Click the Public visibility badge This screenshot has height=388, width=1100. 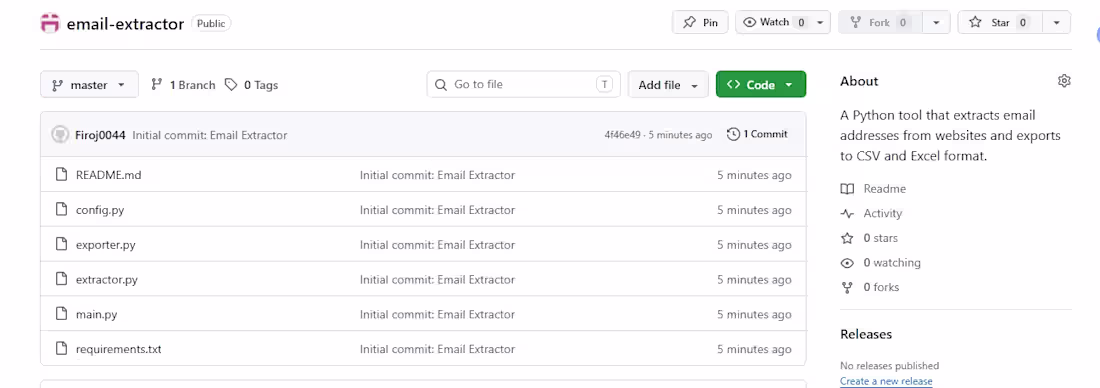point(211,23)
